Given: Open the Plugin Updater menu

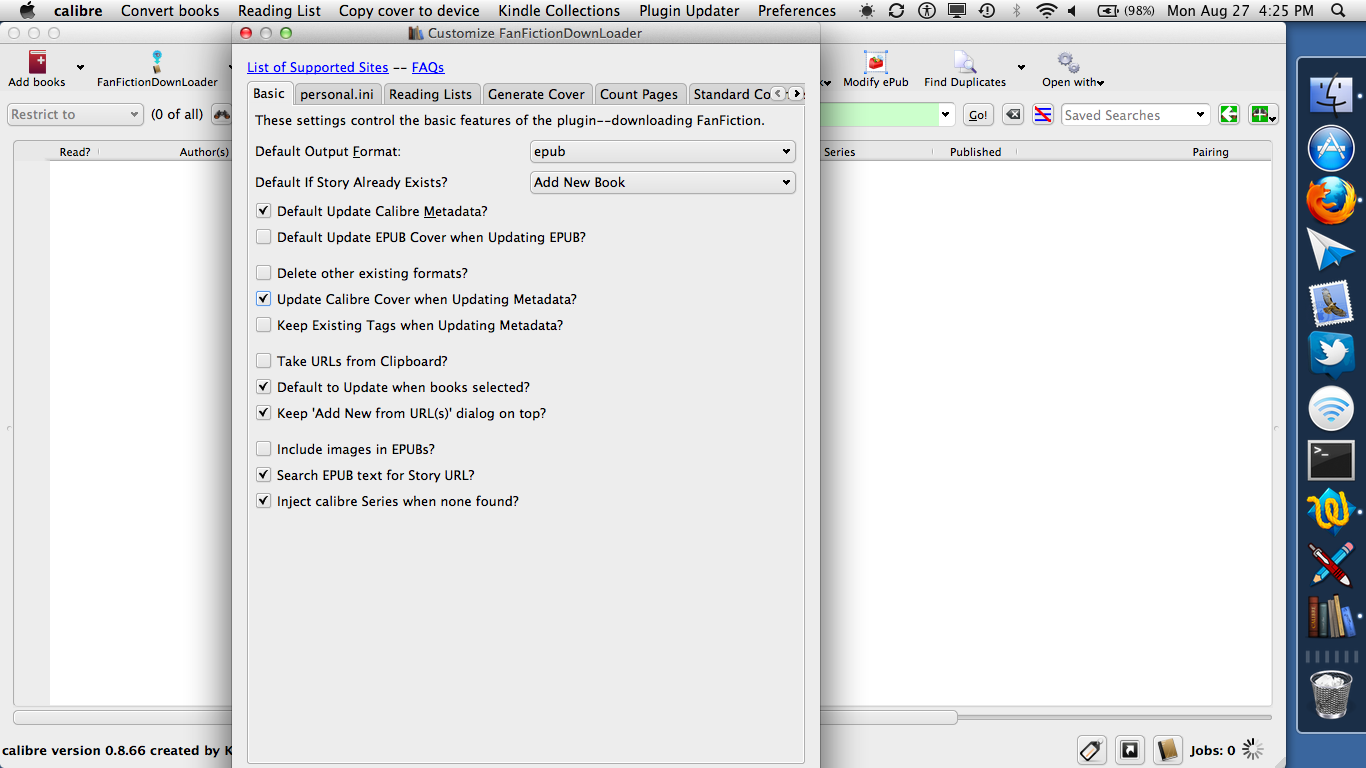Looking at the screenshot, I should tap(689, 11).
